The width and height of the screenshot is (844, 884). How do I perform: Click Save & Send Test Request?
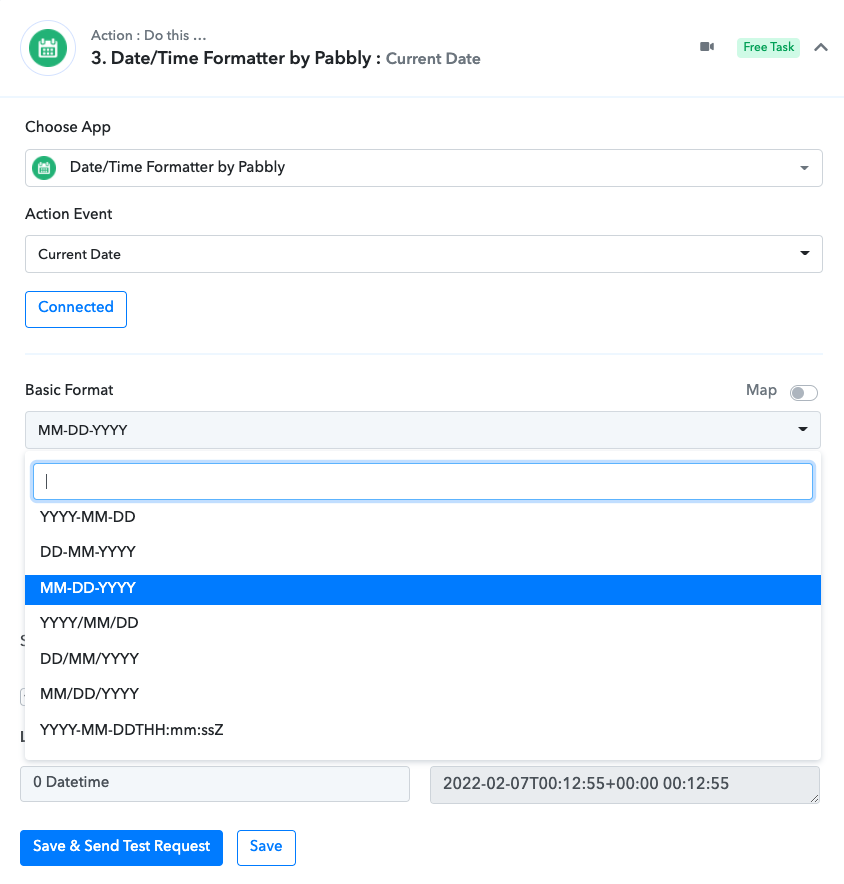121,847
